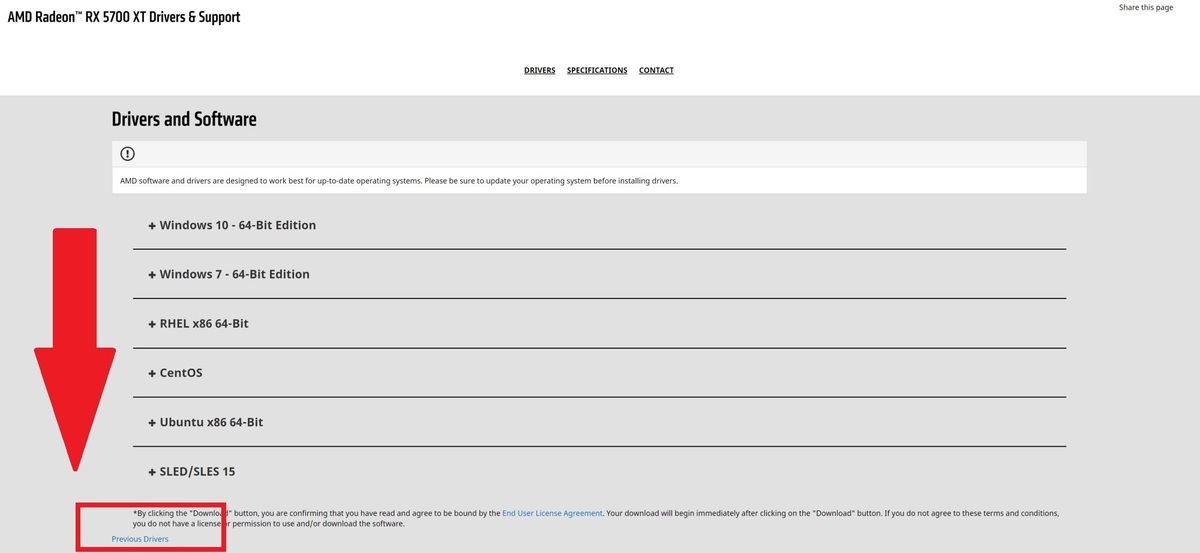Click the Drivers and Software heading

click(184, 119)
